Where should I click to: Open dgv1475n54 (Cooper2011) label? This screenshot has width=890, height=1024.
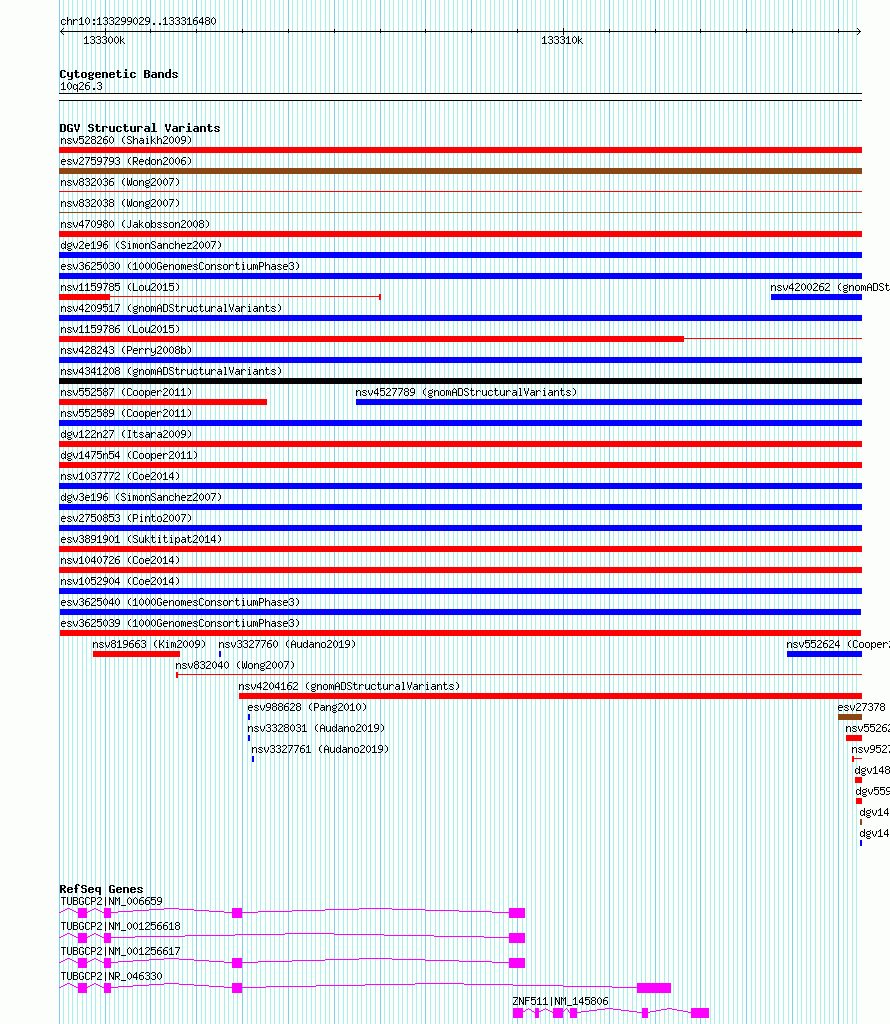coord(129,455)
